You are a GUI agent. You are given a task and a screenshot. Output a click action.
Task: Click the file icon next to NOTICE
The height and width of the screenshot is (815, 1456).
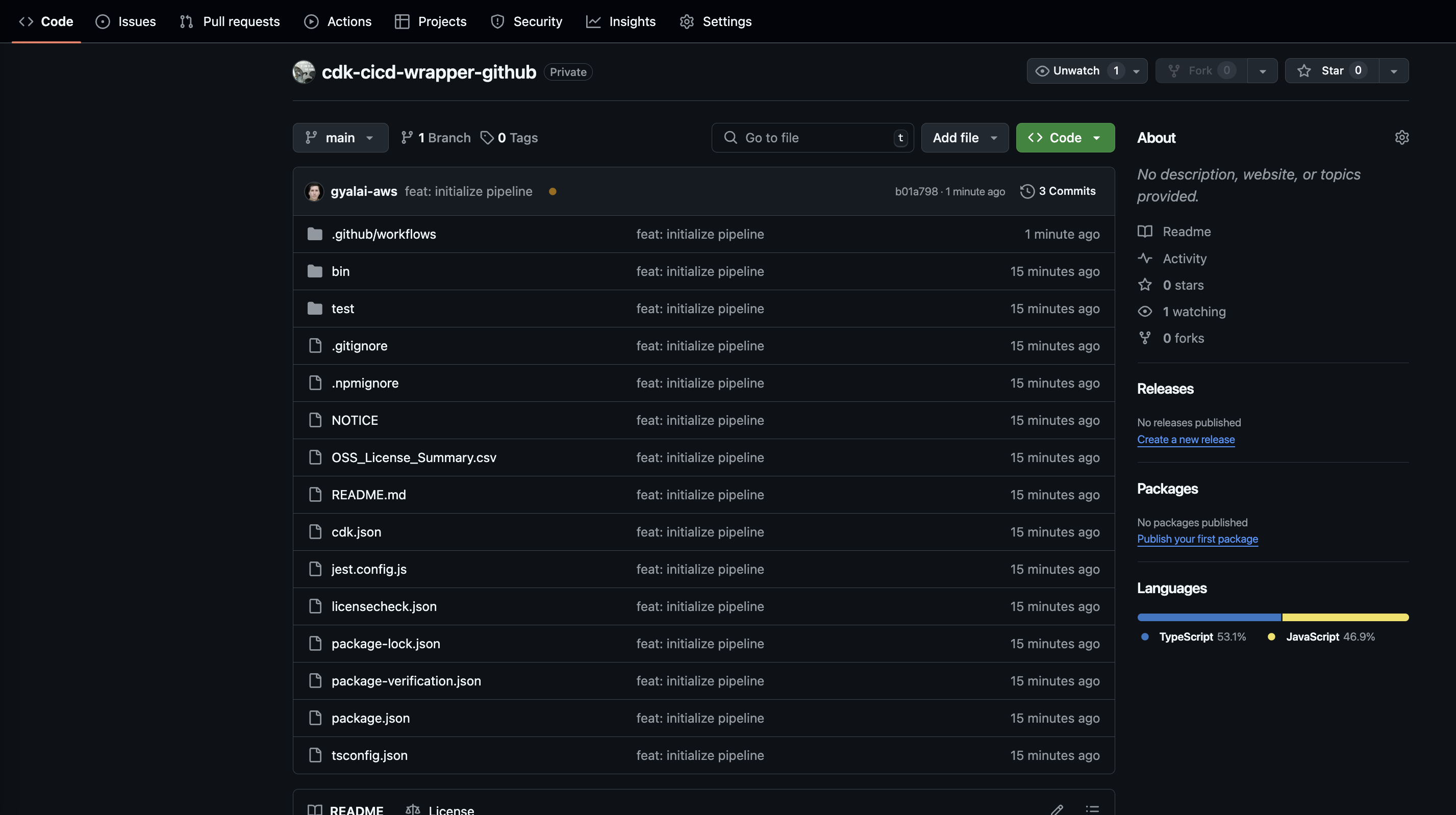click(315, 420)
